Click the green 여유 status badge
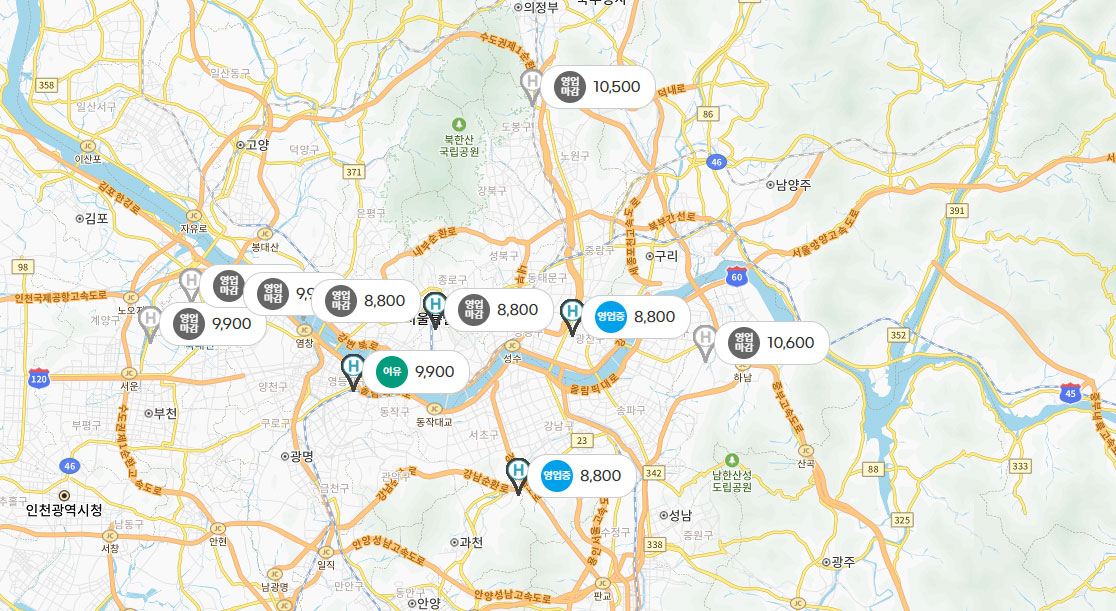Screen dimensions: 1116x611 coord(391,372)
